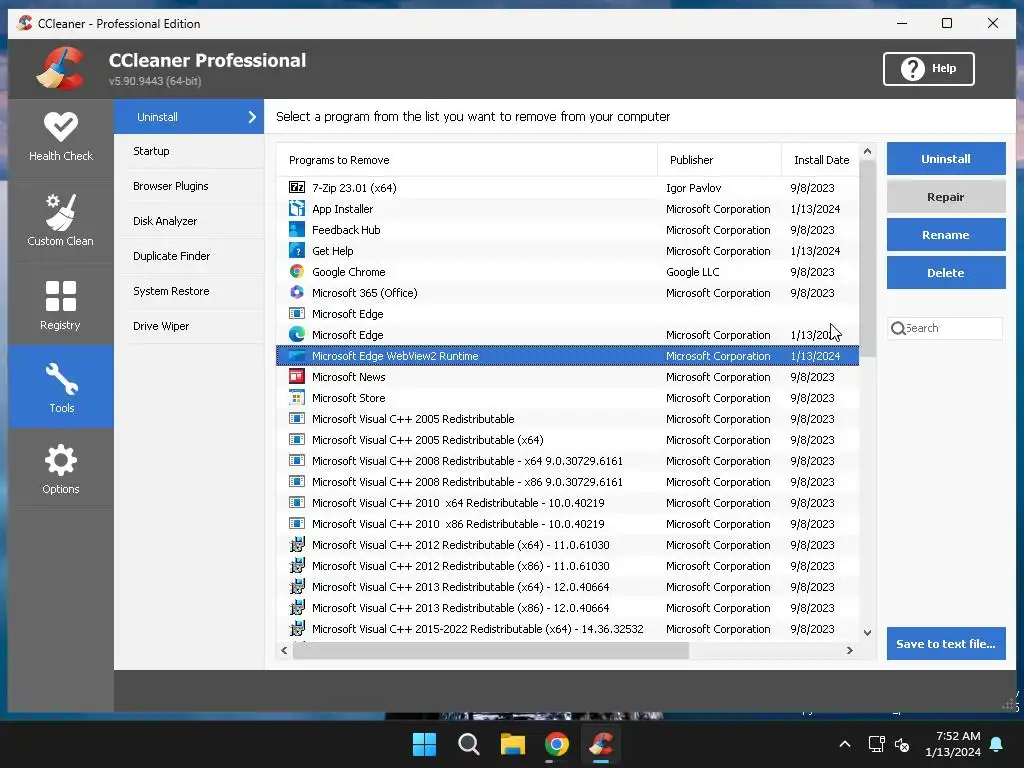Open File Explorer from taskbar

[x=513, y=744]
